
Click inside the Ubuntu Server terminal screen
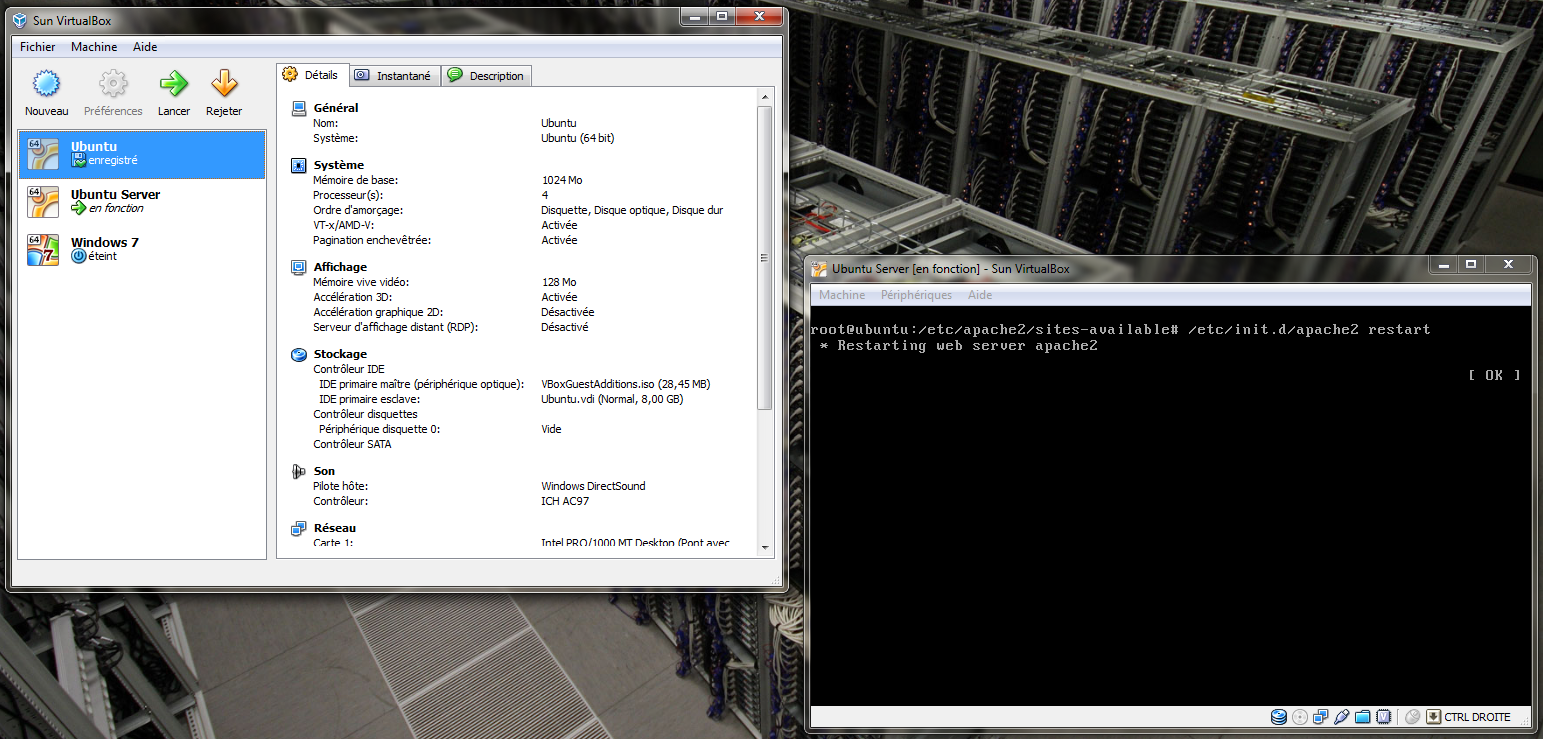[1170, 505]
